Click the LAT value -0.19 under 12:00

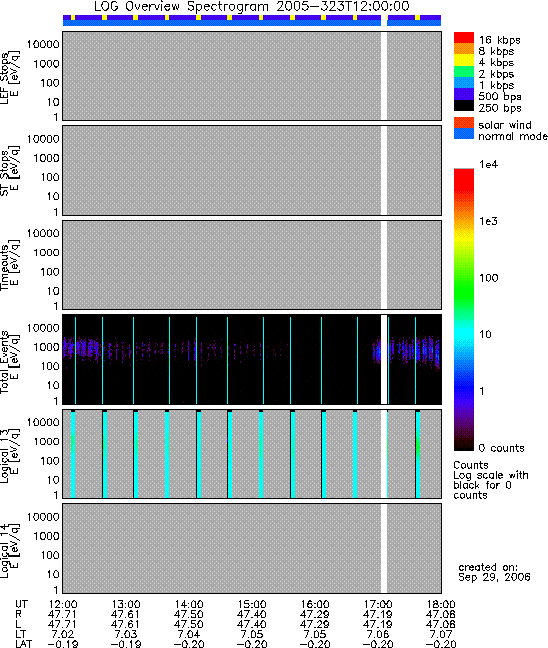click(x=62, y=643)
